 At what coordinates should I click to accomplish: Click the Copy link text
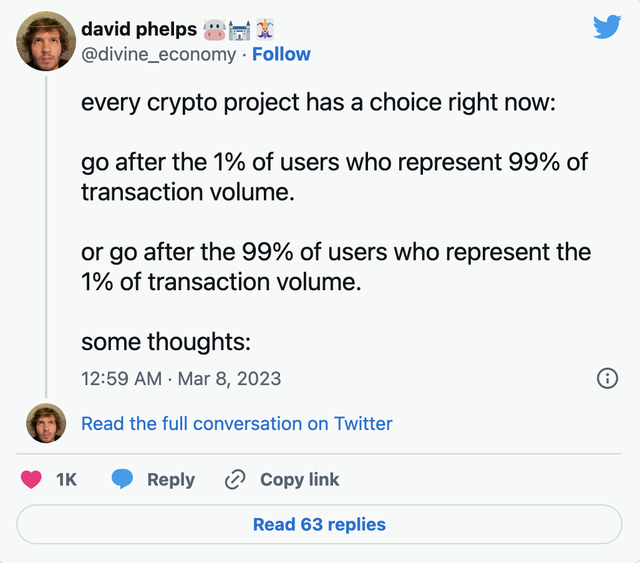299,480
